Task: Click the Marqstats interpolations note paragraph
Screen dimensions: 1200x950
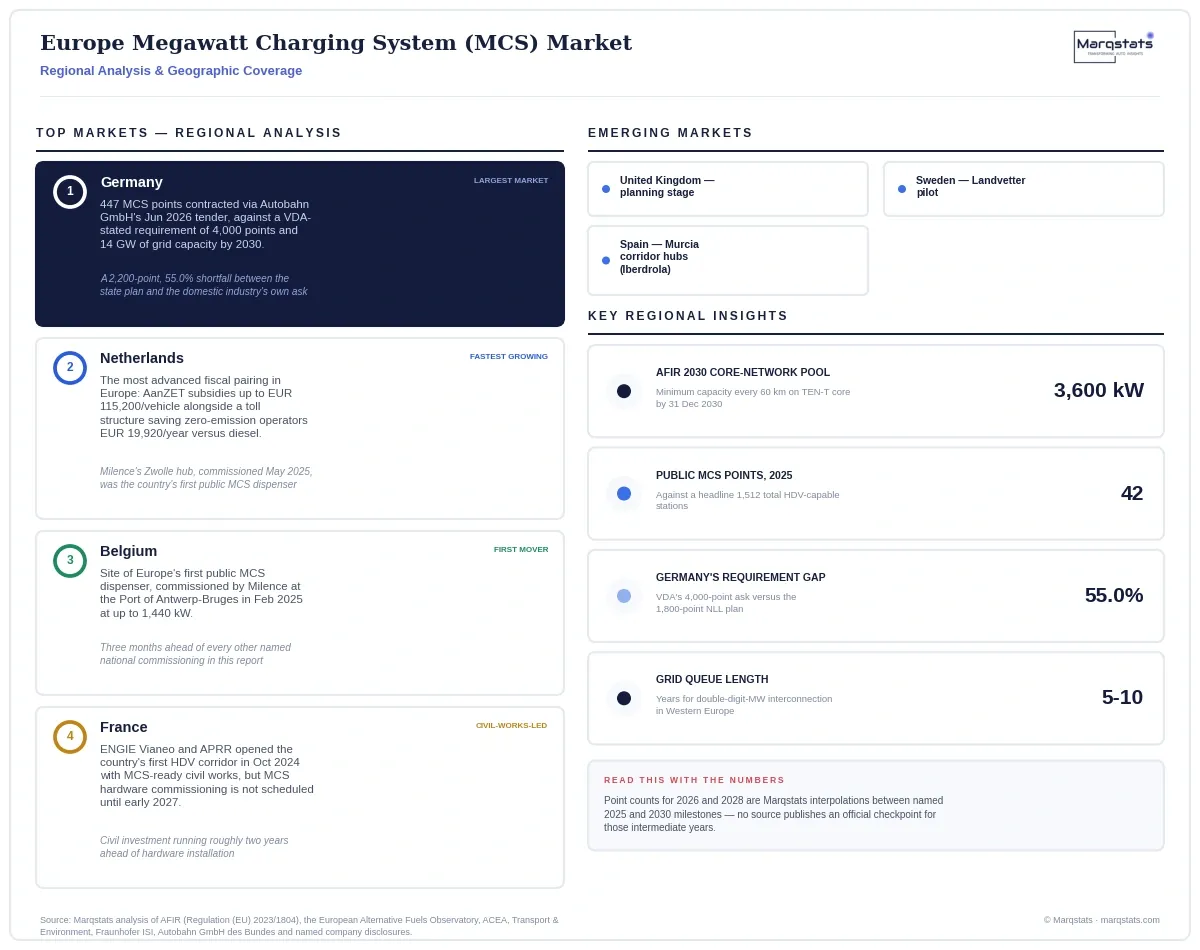Action: point(774,814)
